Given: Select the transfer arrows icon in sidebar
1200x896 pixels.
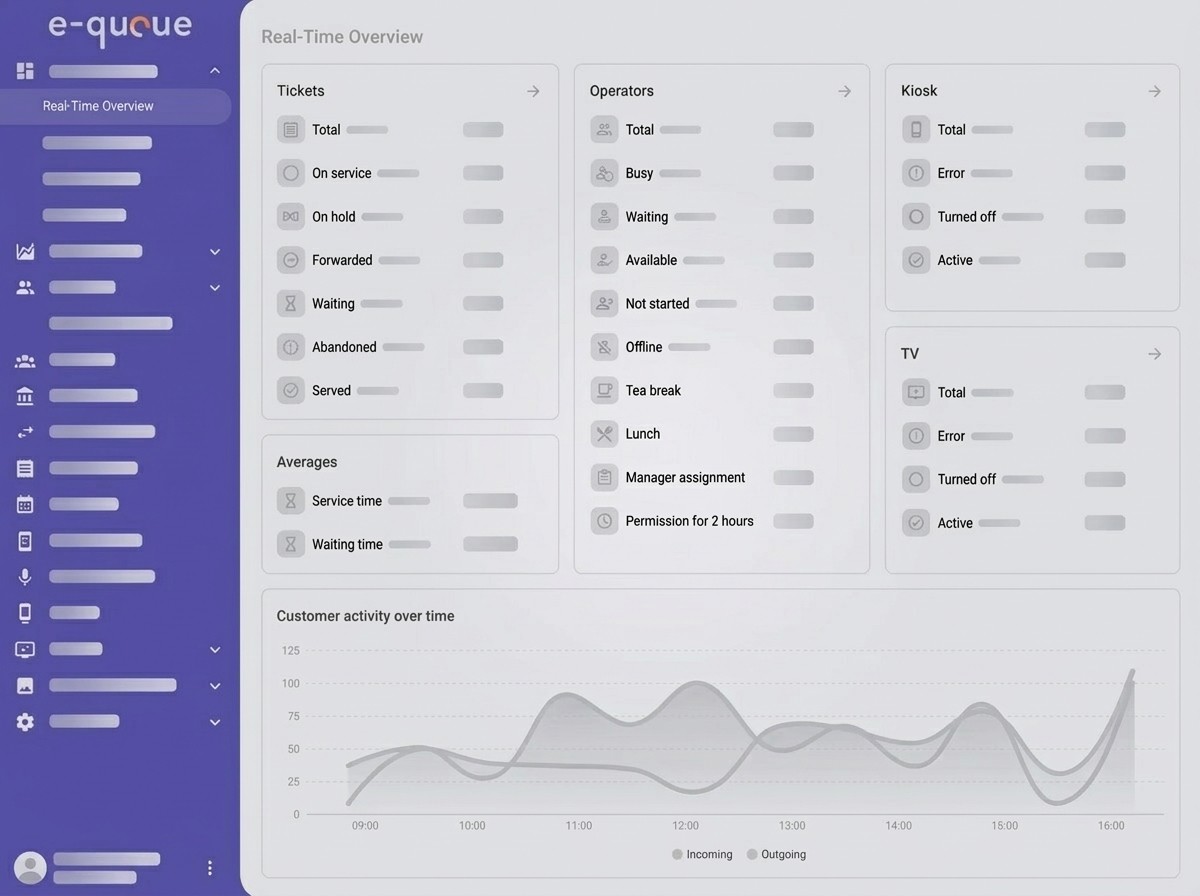Looking at the screenshot, I should click(25, 432).
